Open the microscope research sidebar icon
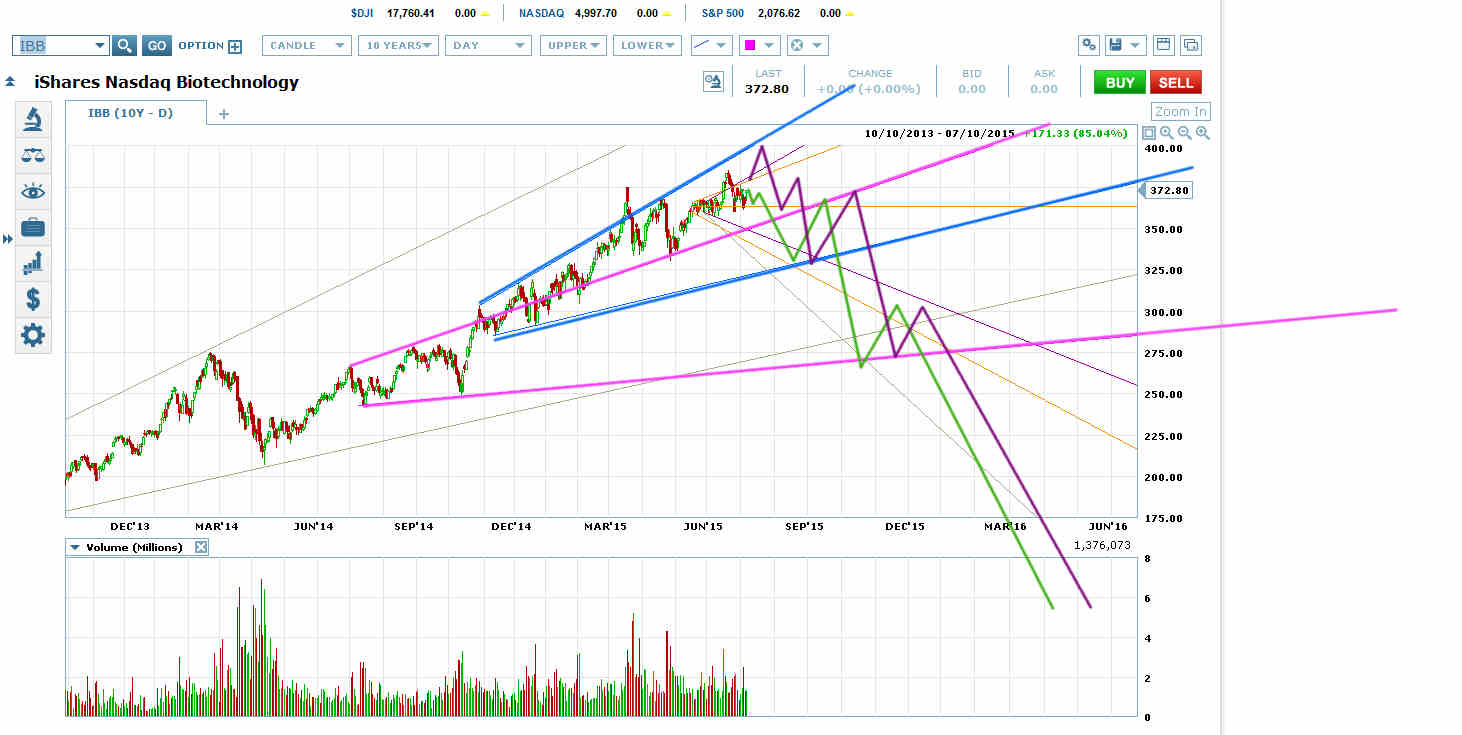Viewport: 1462px width, 735px height. tap(33, 121)
